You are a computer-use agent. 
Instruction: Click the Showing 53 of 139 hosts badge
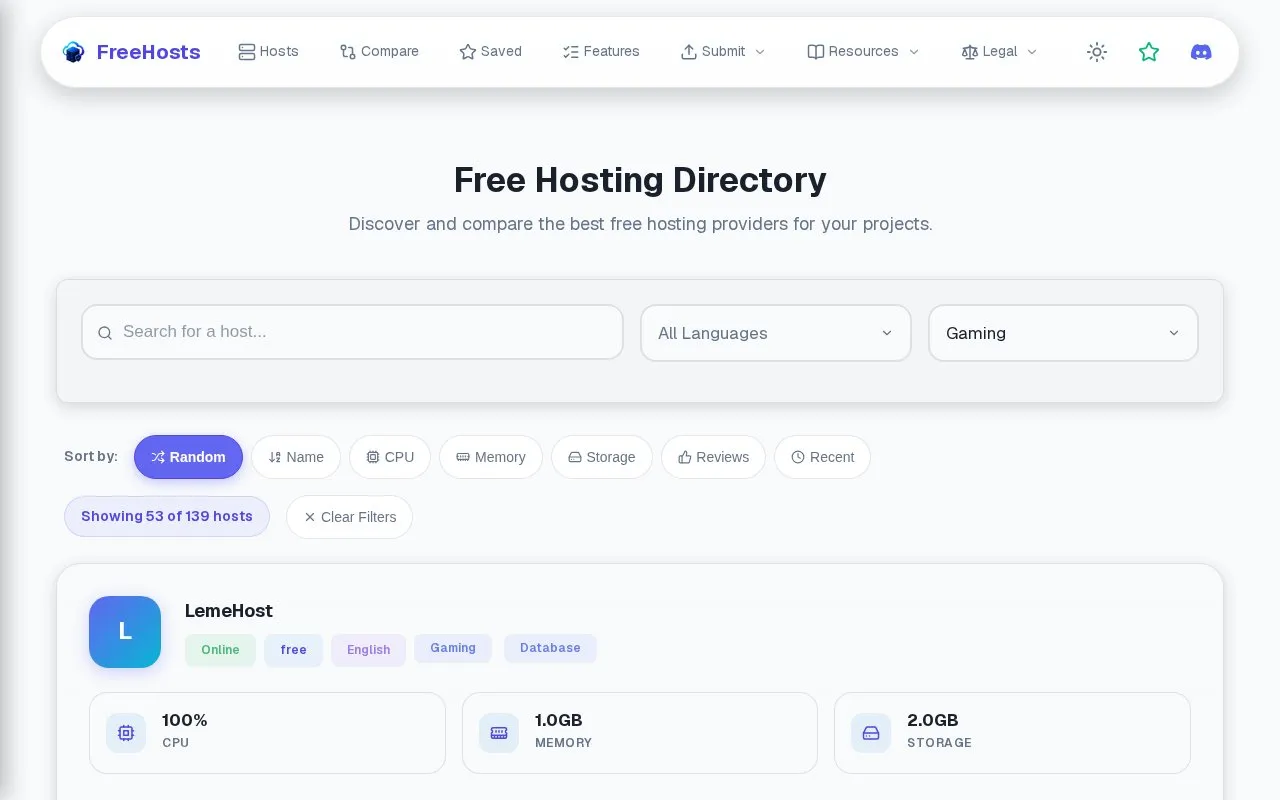pyautogui.click(x=167, y=516)
